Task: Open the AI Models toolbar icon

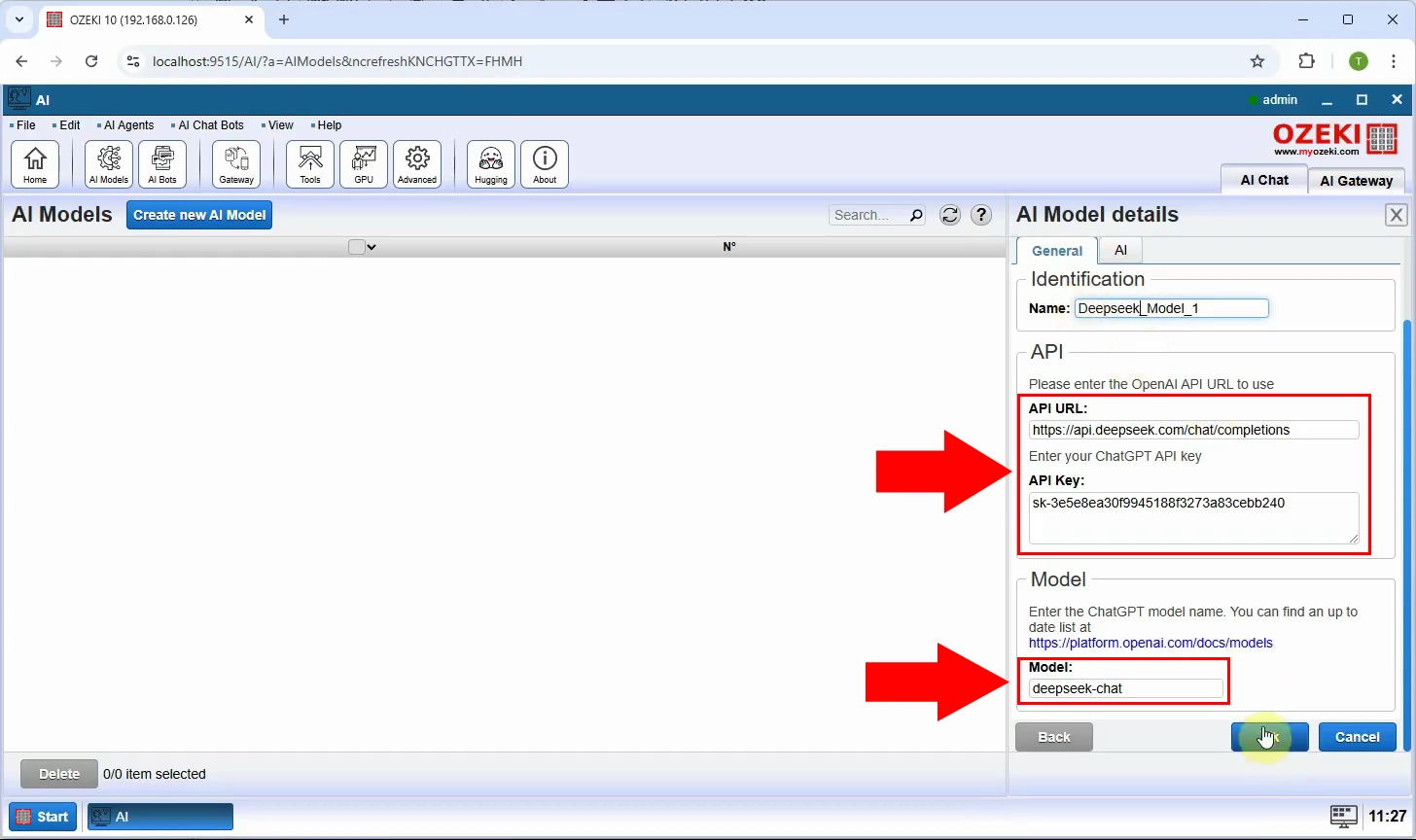Action: point(109,164)
